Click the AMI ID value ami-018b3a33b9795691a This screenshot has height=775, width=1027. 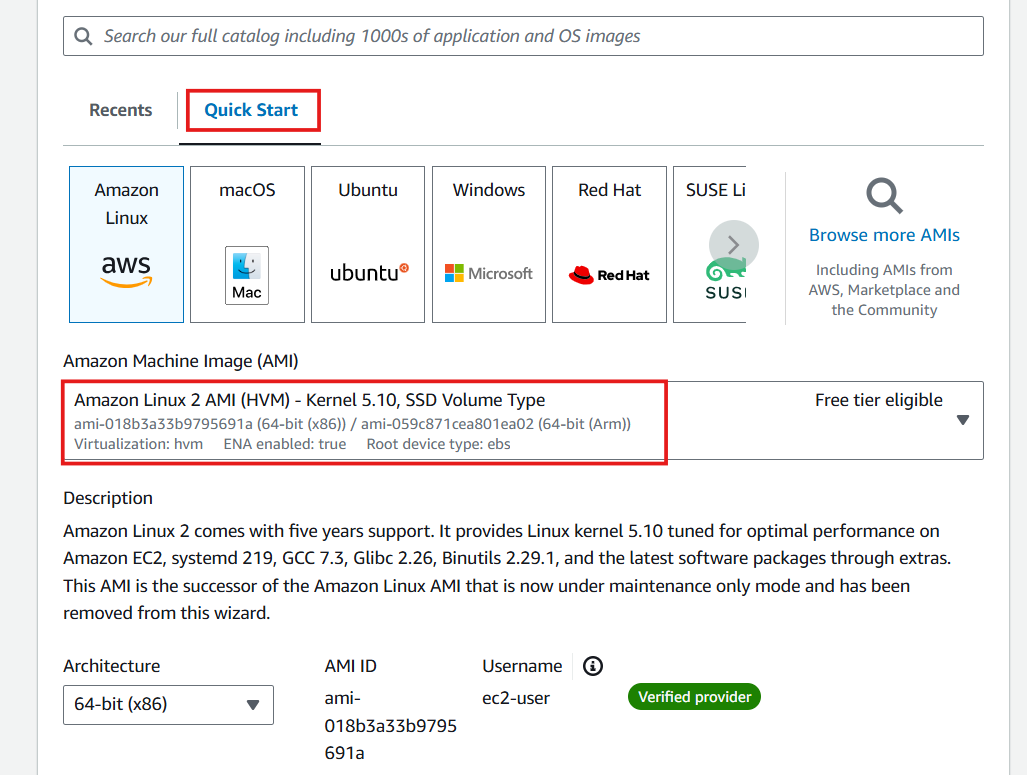click(x=390, y=726)
